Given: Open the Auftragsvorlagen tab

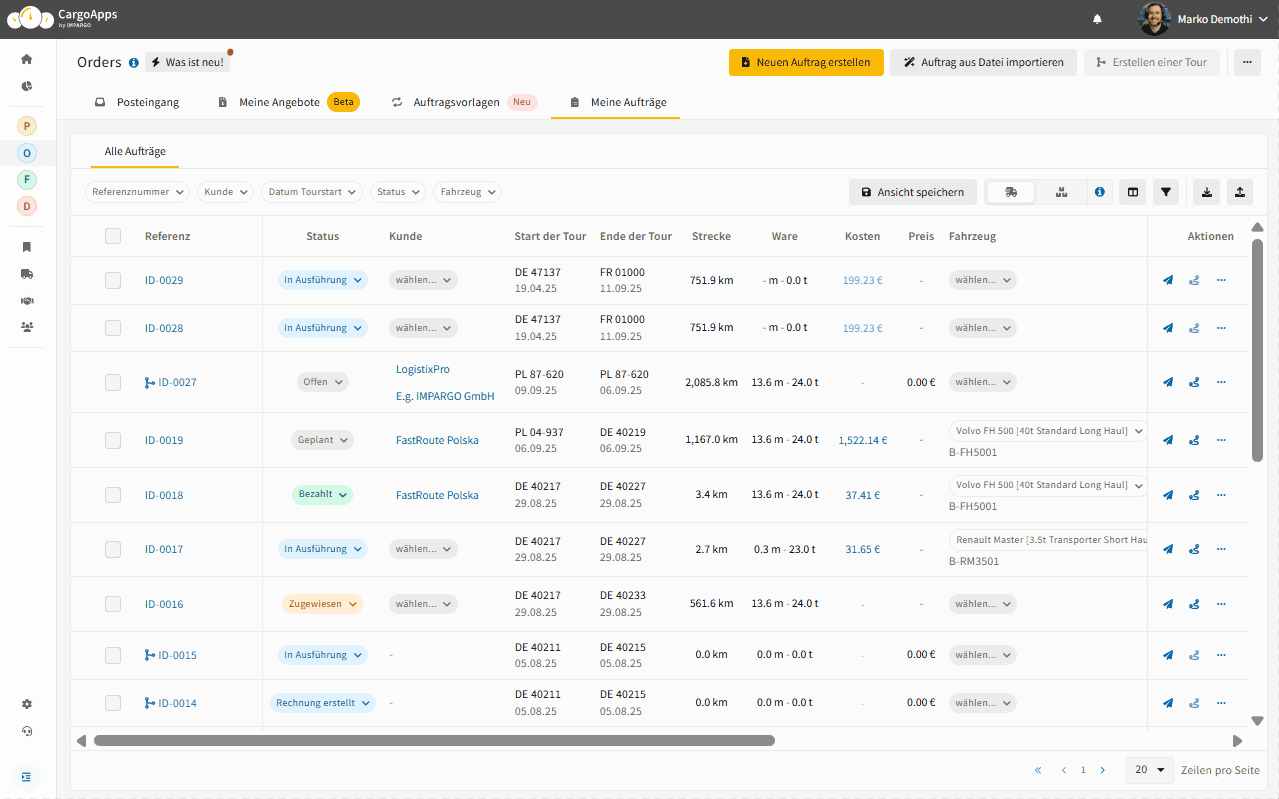Looking at the screenshot, I should click(x=456, y=102).
